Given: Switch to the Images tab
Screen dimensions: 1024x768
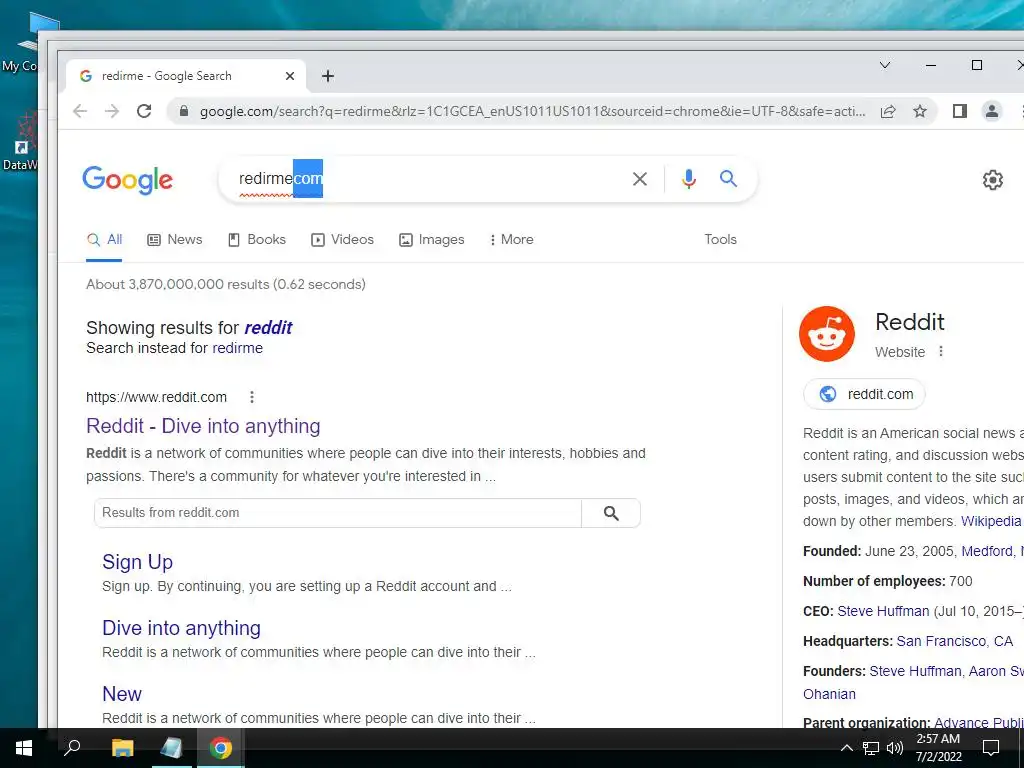Looking at the screenshot, I should [x=432, y=240].
